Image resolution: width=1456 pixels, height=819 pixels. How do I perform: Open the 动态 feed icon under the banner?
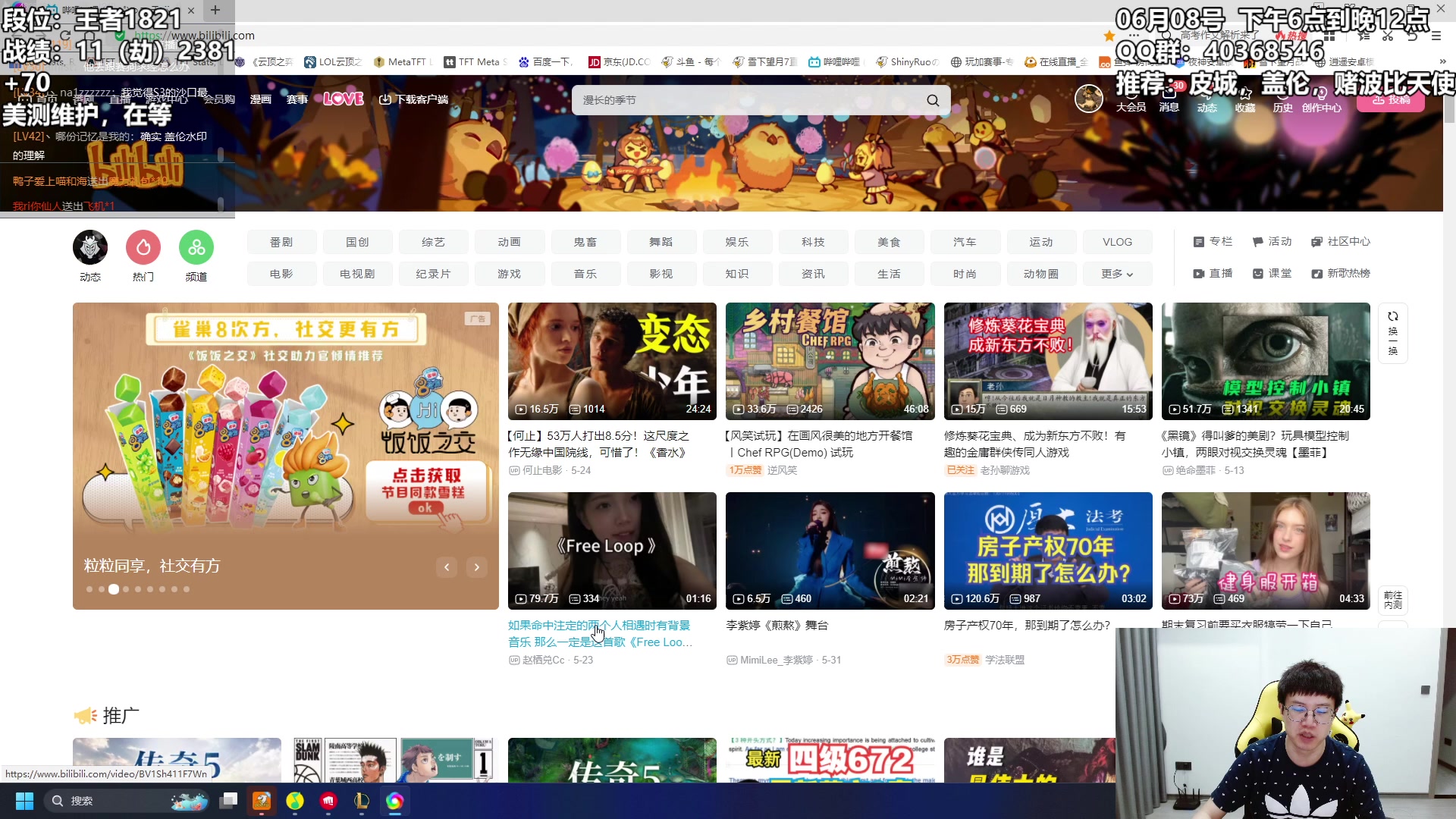tap(90, 256)
